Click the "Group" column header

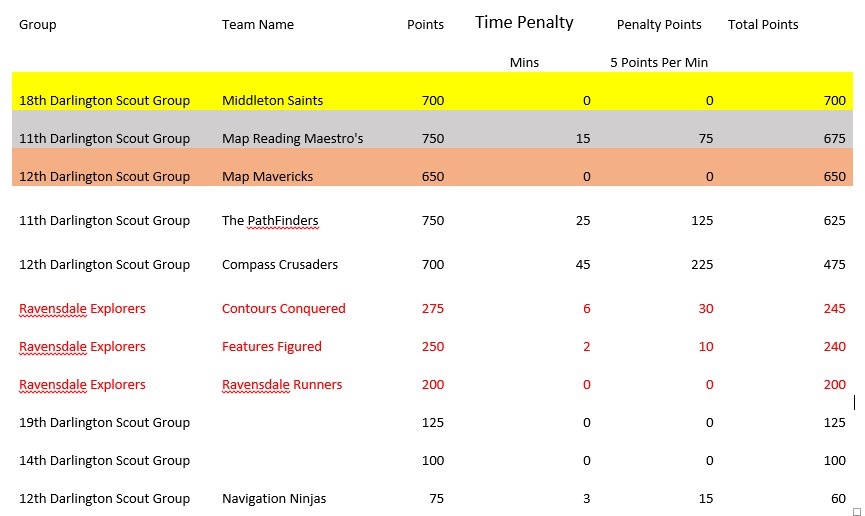(x=38, y=25)
